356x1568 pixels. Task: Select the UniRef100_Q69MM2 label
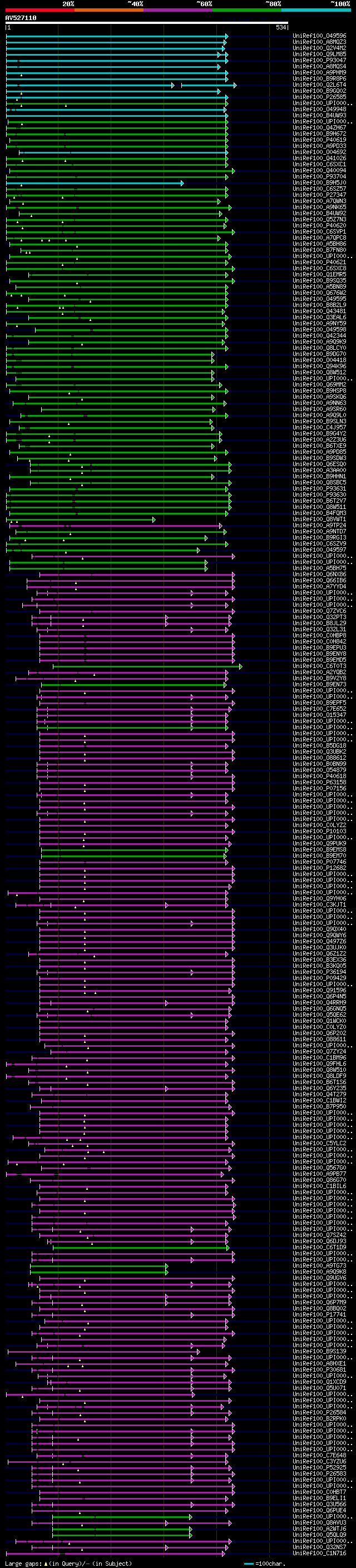[x=319, y=385]
